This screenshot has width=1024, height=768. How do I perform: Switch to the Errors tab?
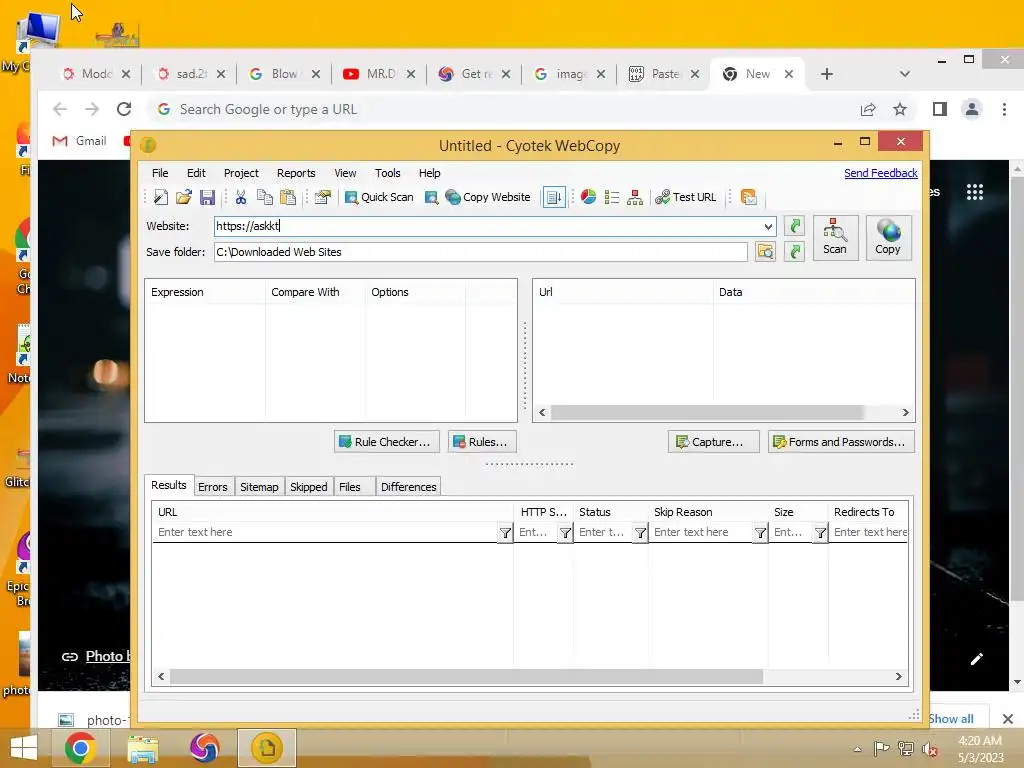click(x=213, y=487)
